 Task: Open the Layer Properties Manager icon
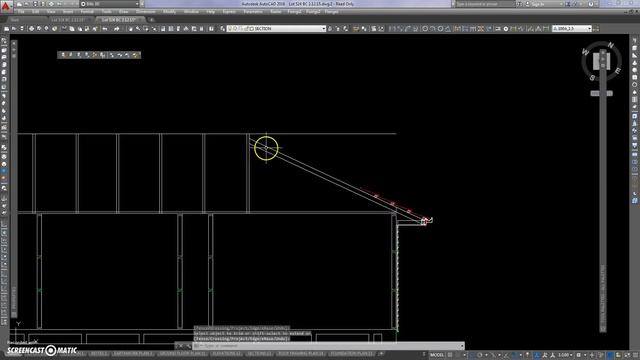pos(222,29)
